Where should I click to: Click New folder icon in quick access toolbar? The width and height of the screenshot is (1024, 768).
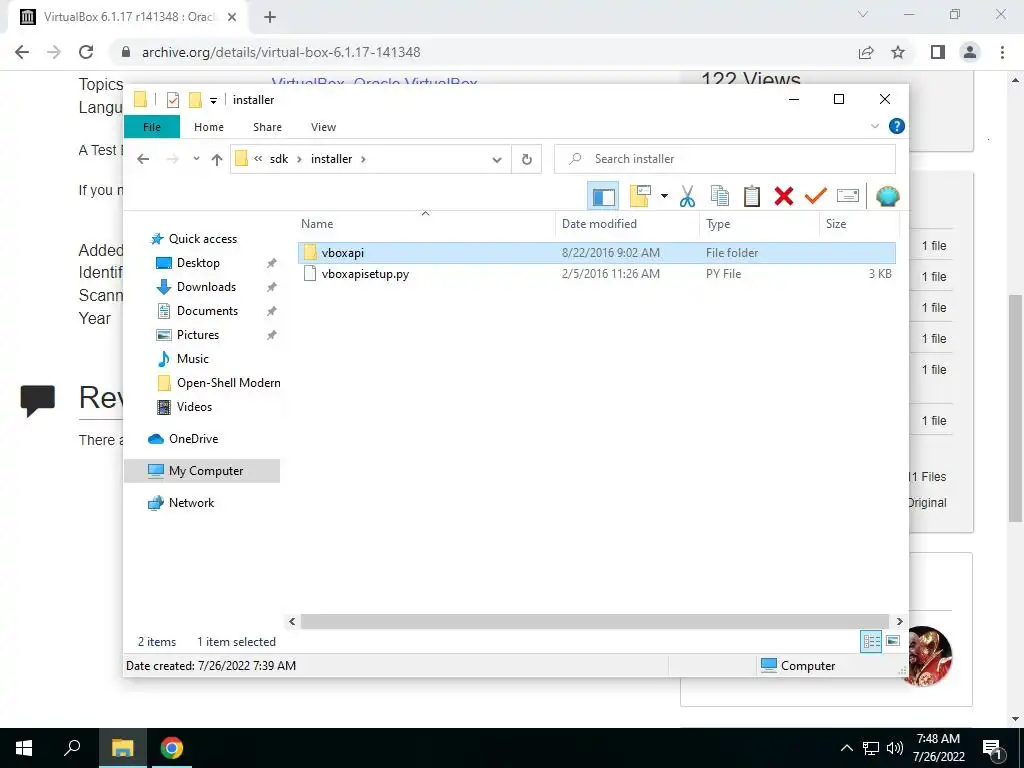click(195, 100)
